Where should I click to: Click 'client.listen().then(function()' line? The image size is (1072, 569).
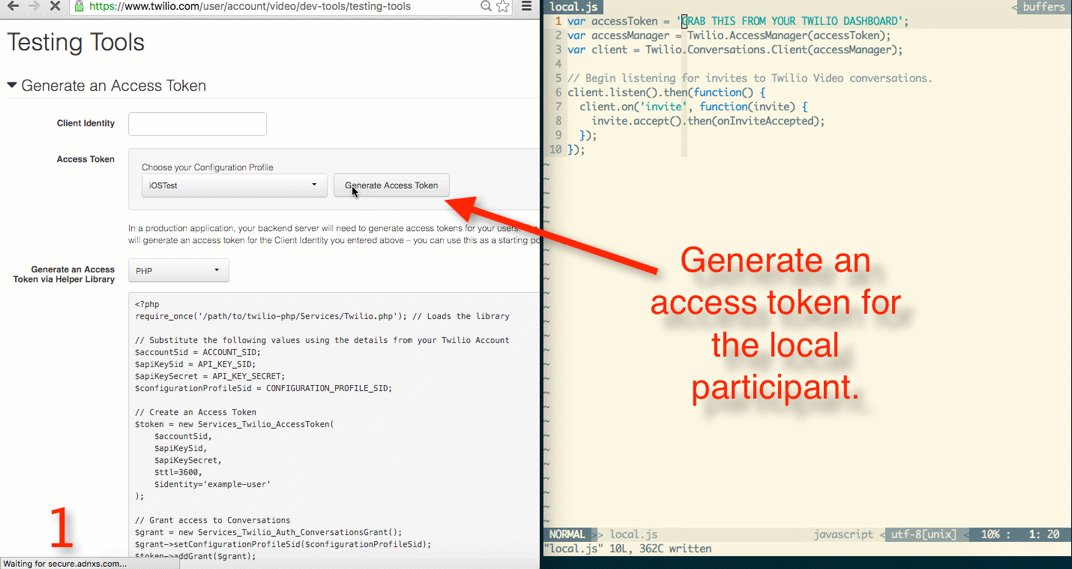(667, 92)
